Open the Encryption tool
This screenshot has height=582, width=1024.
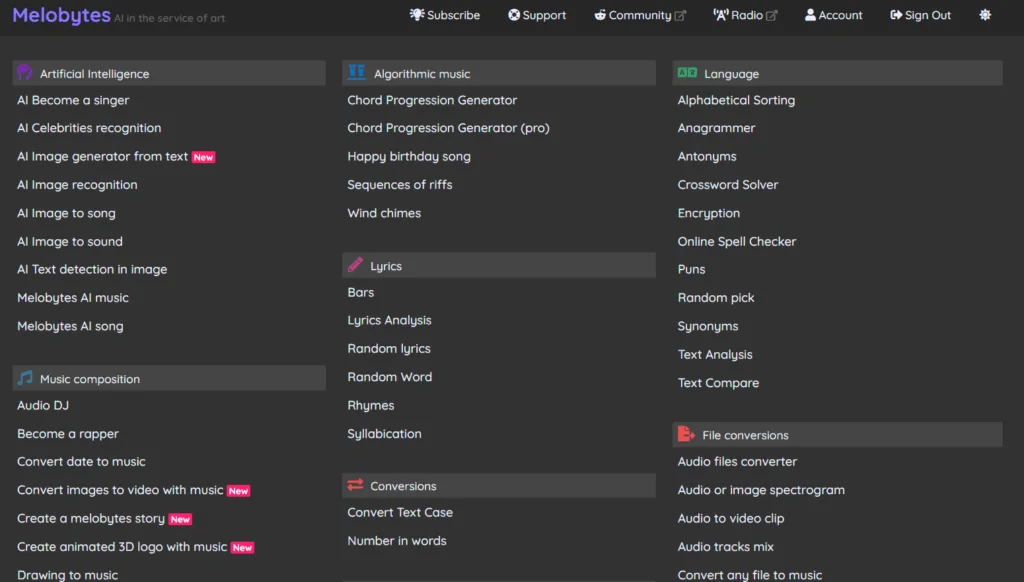[709, 213]
